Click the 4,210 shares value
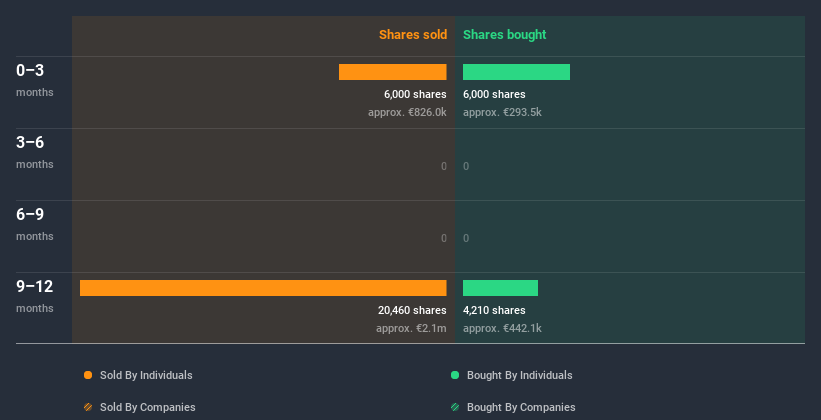This screenshot has width=821, height=420. tap(494, 310)
